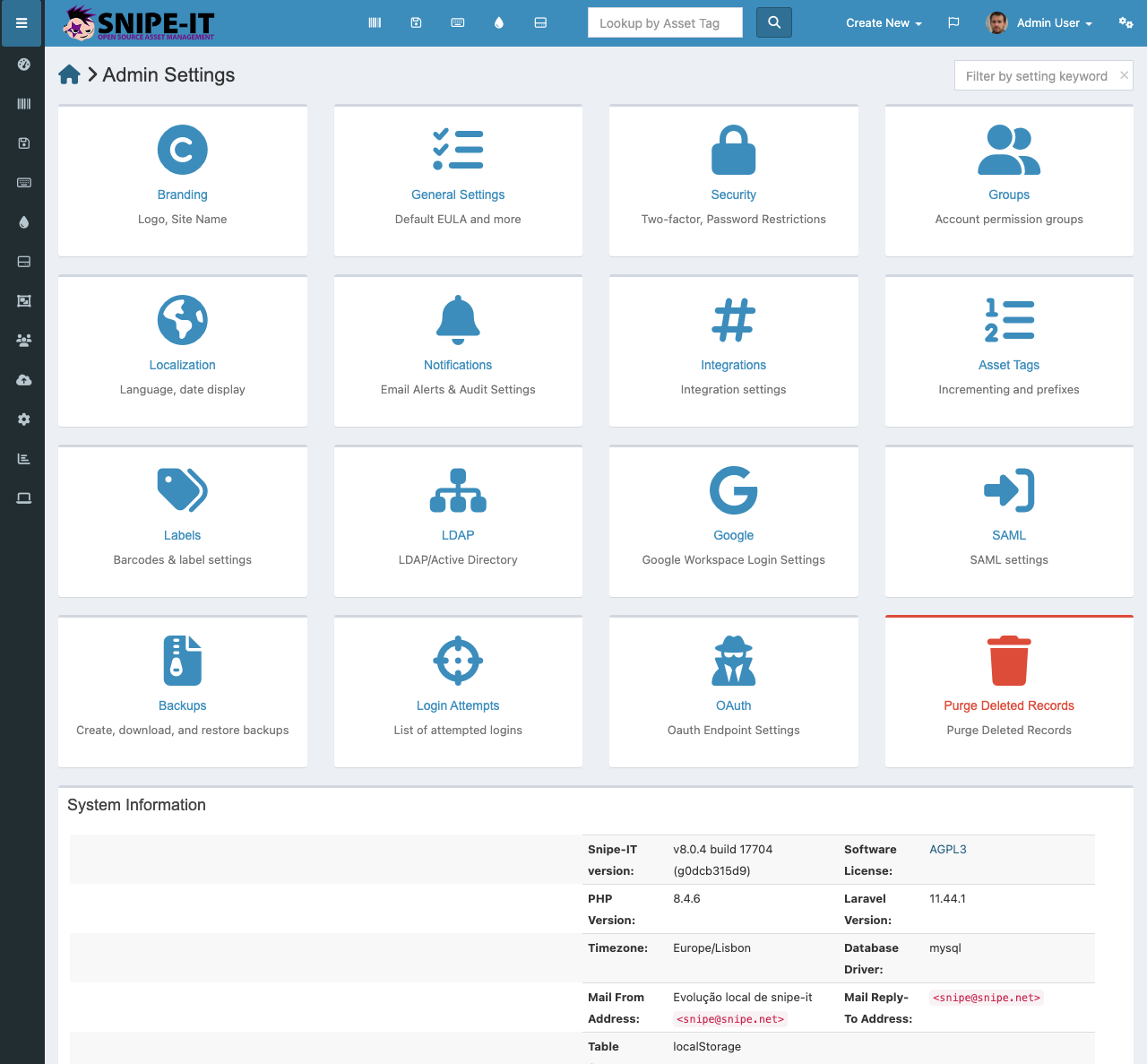Viewport: 1147px width, 1064px height.
Task: Open the alerts flag icon
Action: tap(953, 23)
